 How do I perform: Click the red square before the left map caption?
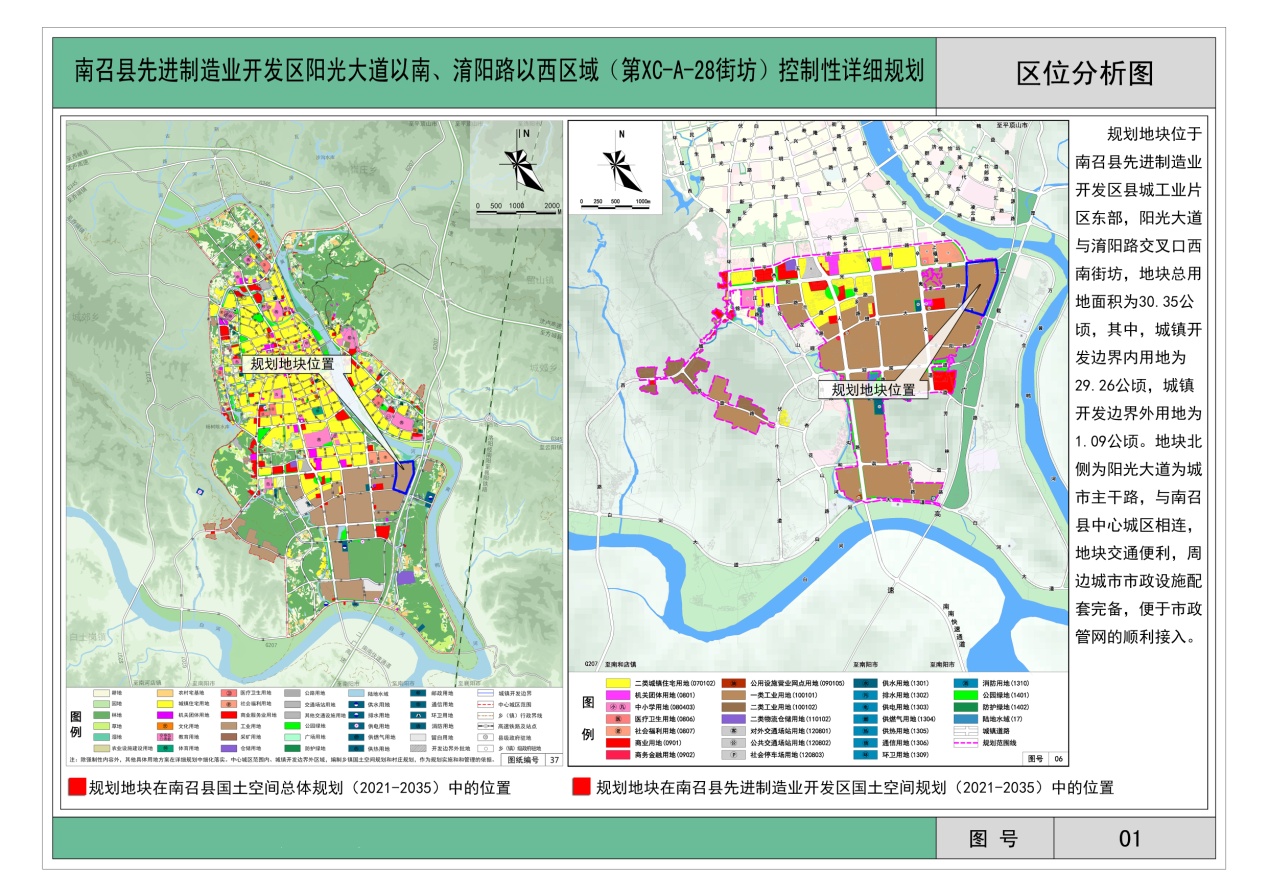point(76,788)
